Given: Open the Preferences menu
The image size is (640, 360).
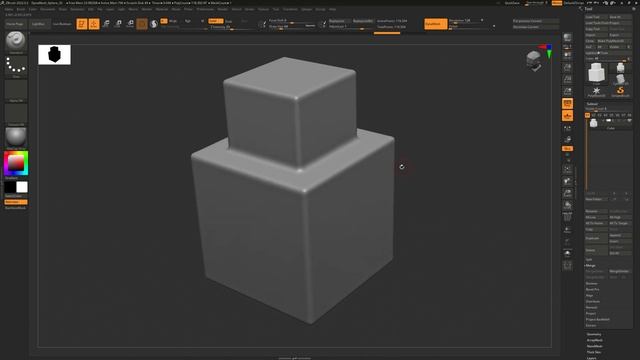Looking at the screenshot, I should click(205, 9).
